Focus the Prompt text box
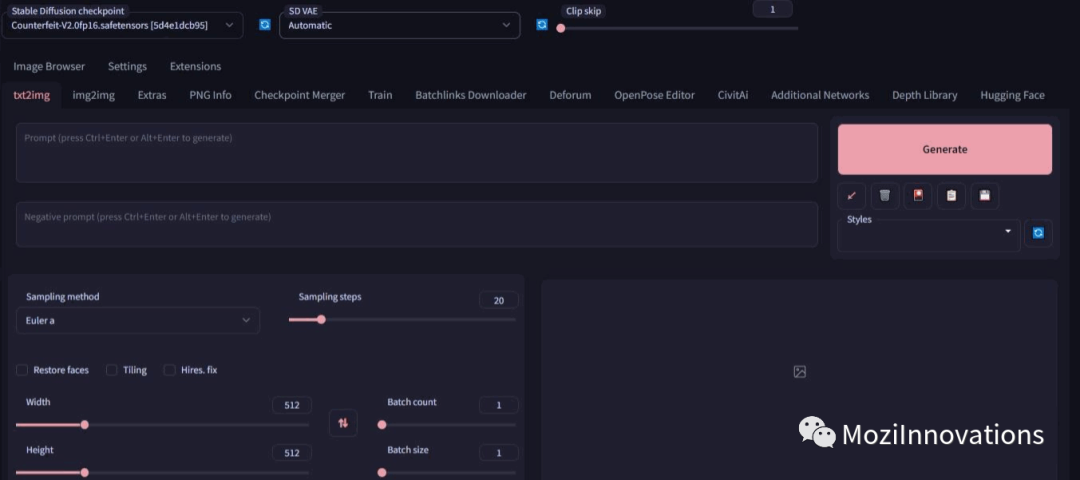 (x=417, y=152)
